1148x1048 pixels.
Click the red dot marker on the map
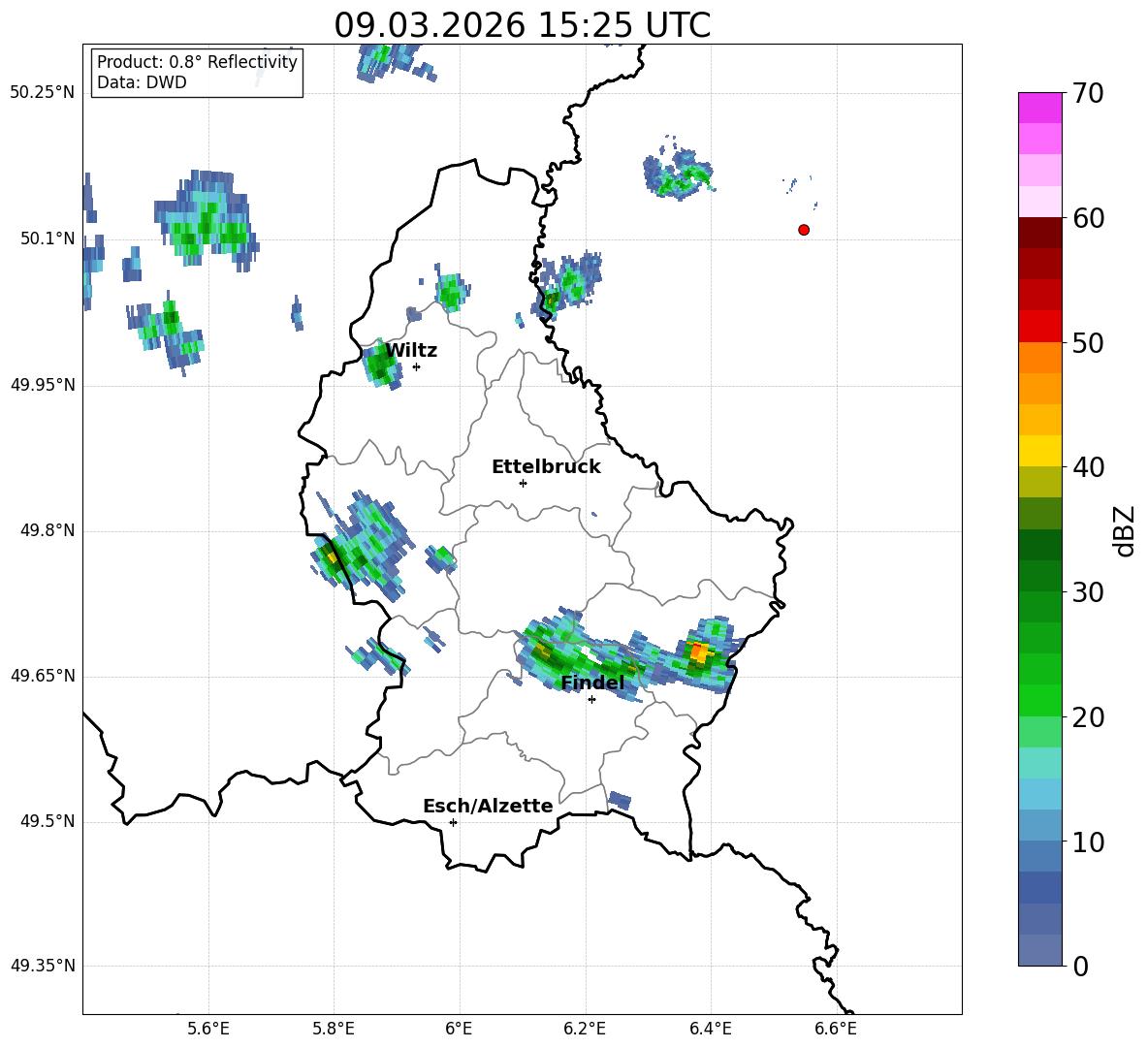804,230
